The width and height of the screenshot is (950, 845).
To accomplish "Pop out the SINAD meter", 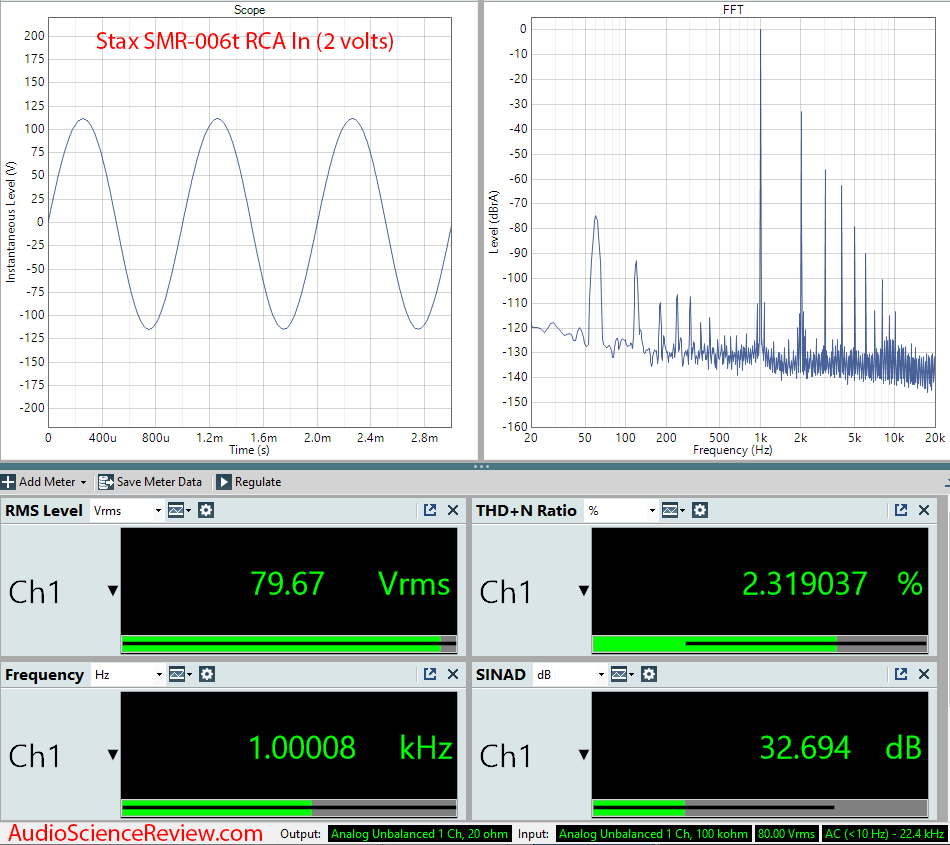I will tap(901, 674).
